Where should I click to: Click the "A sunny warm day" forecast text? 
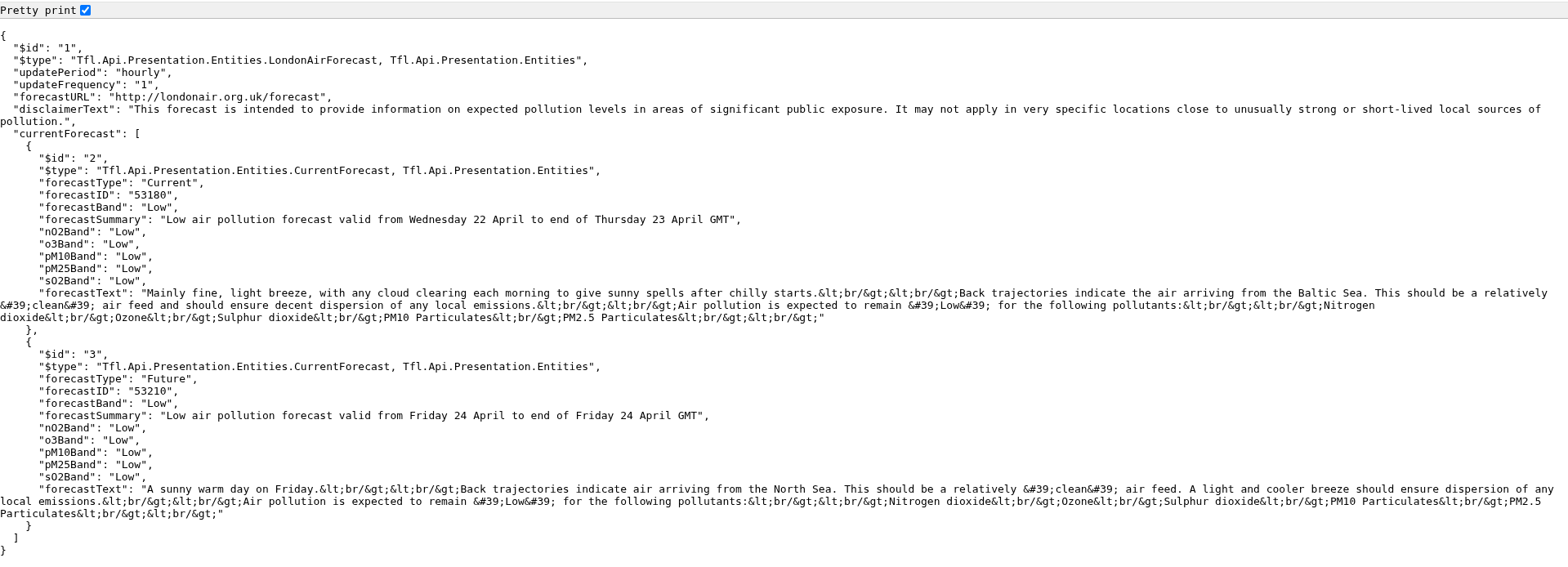[490, 489]
